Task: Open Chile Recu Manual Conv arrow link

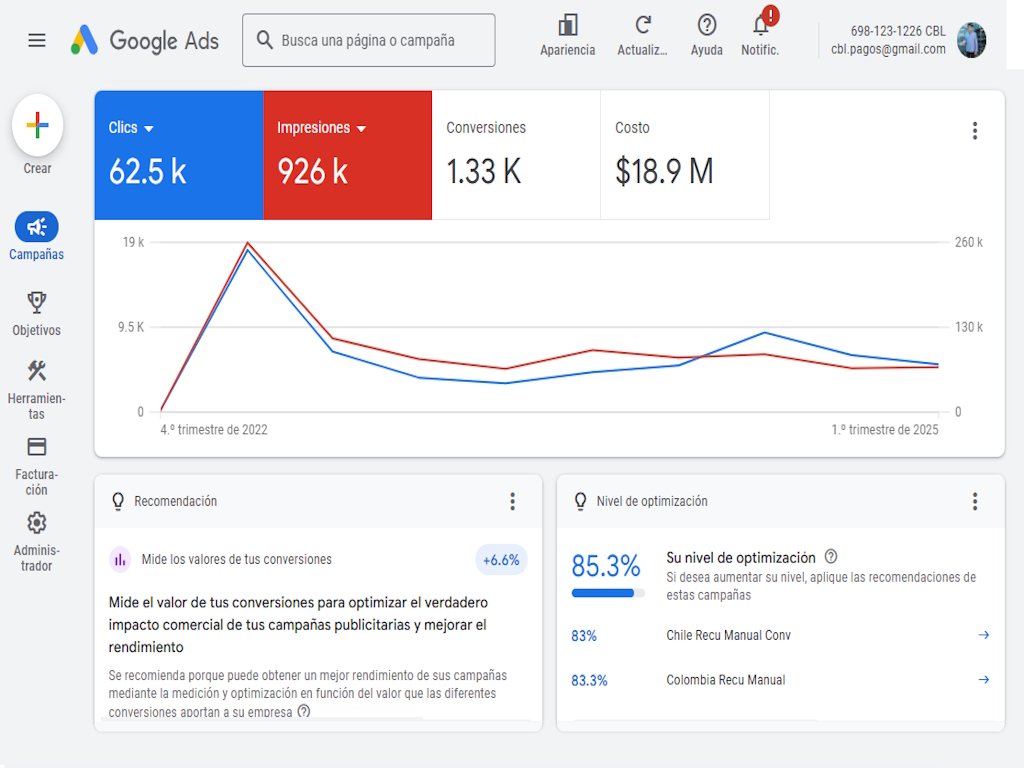Action: pyautogui.click(x=984, y=635)
